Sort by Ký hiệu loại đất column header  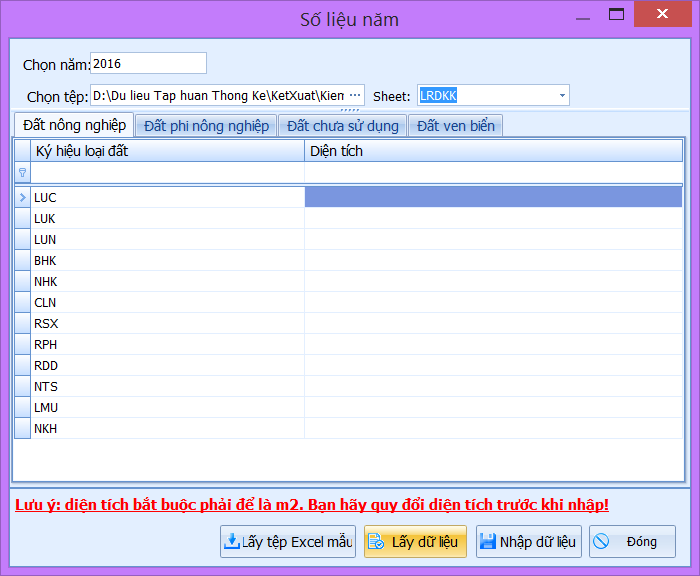pyautogui.click(x=168, y=151)
